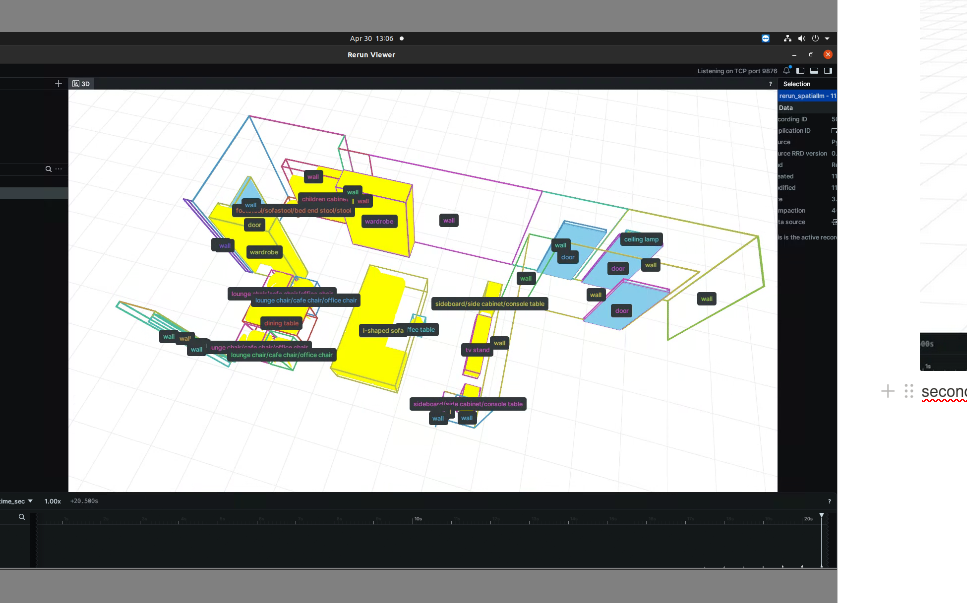Select the door label on the lowest blue panel
The width and height of the screenshot is (967, 603).
(x=622, y=311)
